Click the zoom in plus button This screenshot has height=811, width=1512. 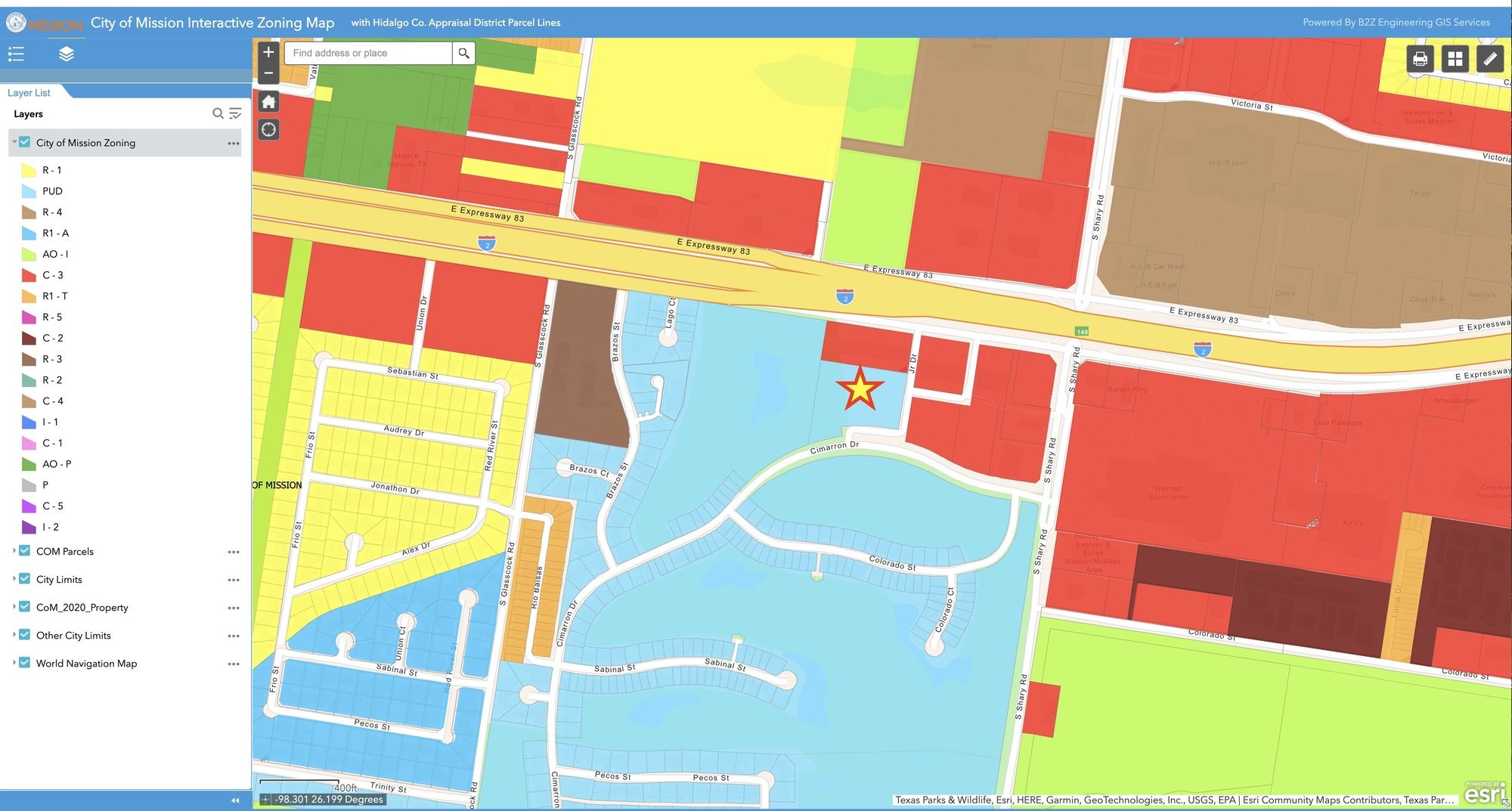(x=268, y=52)
